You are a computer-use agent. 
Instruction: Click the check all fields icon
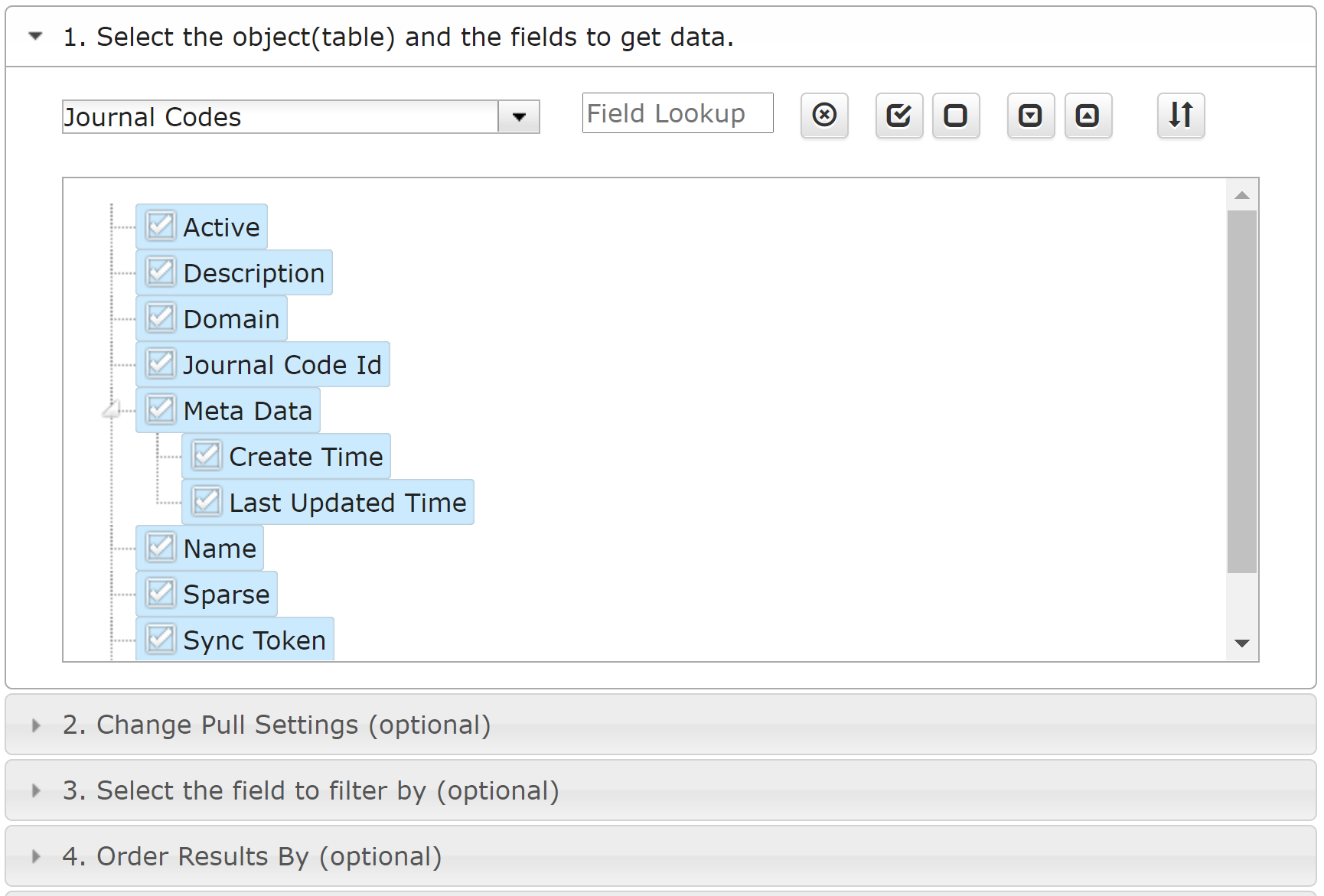[898, 116]
